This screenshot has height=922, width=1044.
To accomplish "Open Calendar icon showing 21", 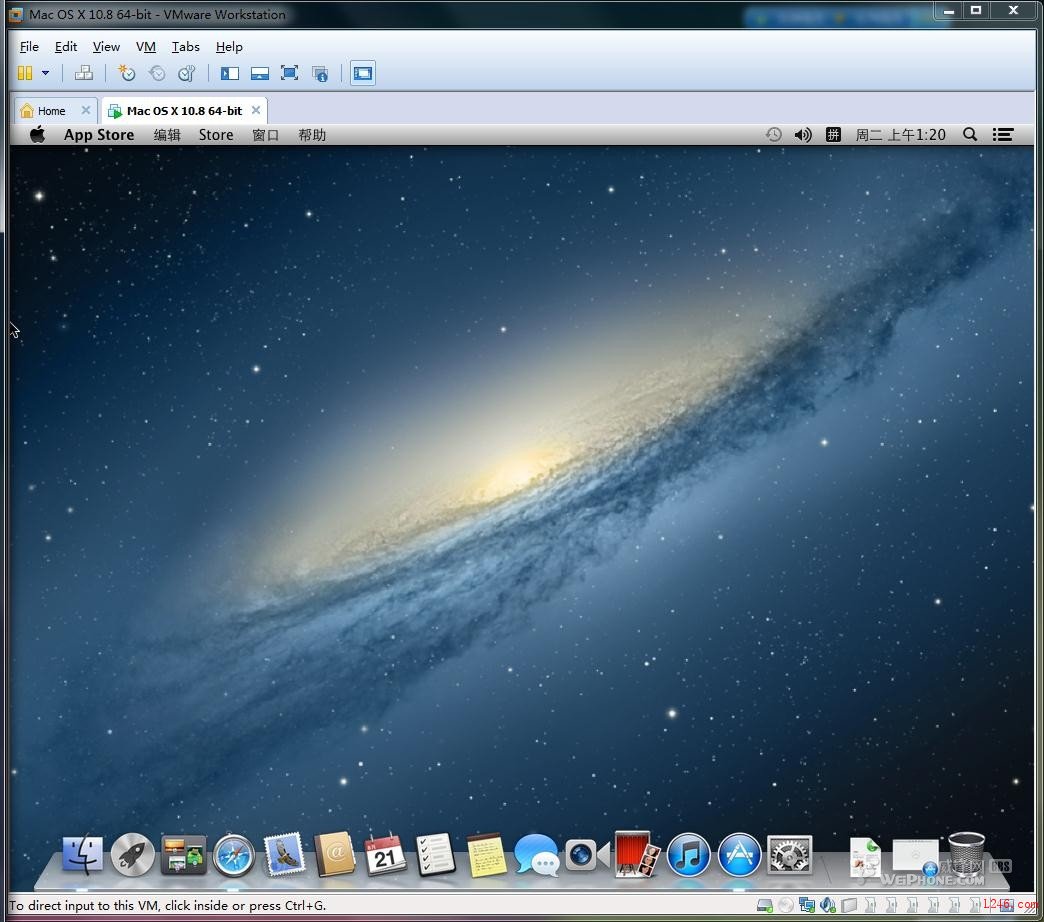I will (386, 855).
